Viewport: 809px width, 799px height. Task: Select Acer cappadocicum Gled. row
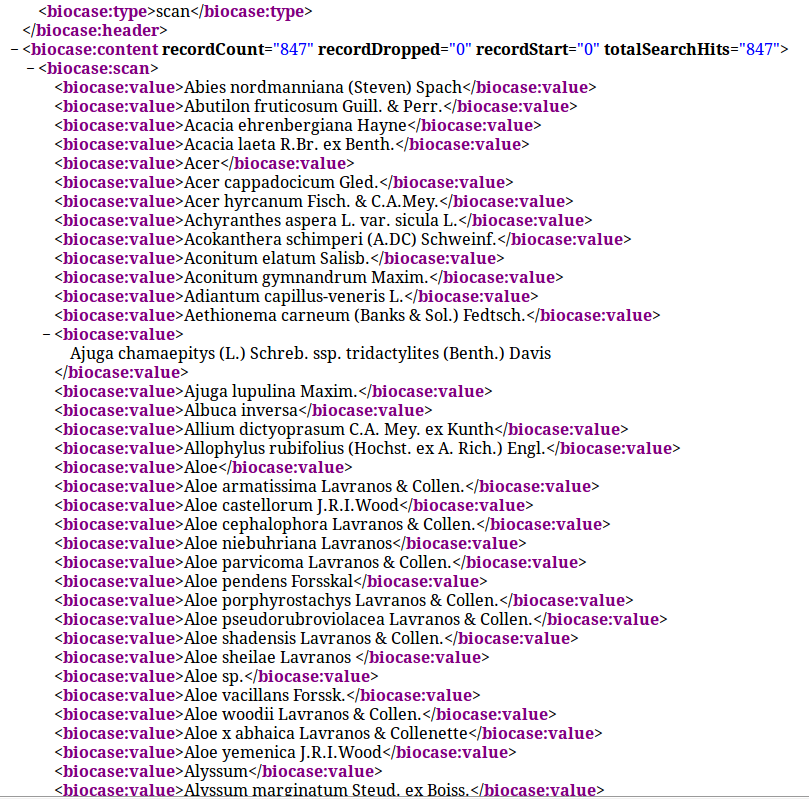[284, 183]
